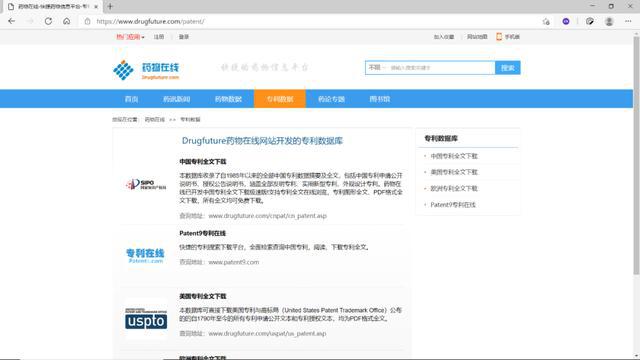This screenshot has height=360, width=640.
Task: Open the toolbar icon left of profile avatar
Action: [x=589, y=21]
